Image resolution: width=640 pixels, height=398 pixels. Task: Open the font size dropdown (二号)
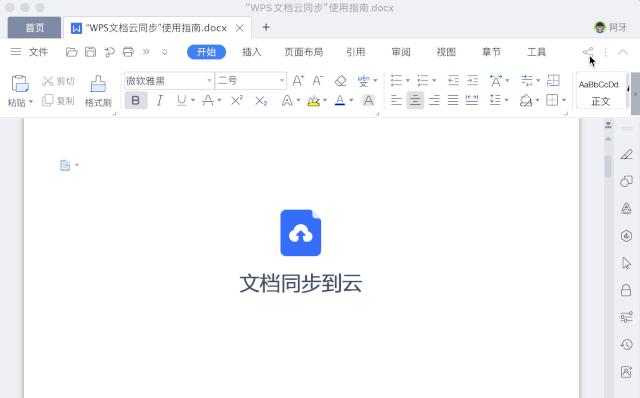pyautogui.click(x=282, y=80)
